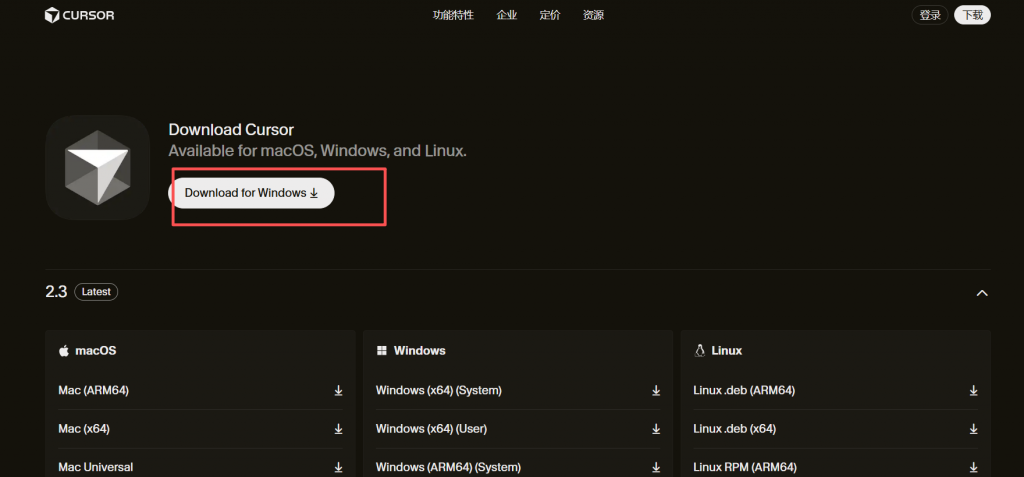This screenshot has width=1024, height=477.
Task: Open the 企业 navigation item
Action: 507,15
